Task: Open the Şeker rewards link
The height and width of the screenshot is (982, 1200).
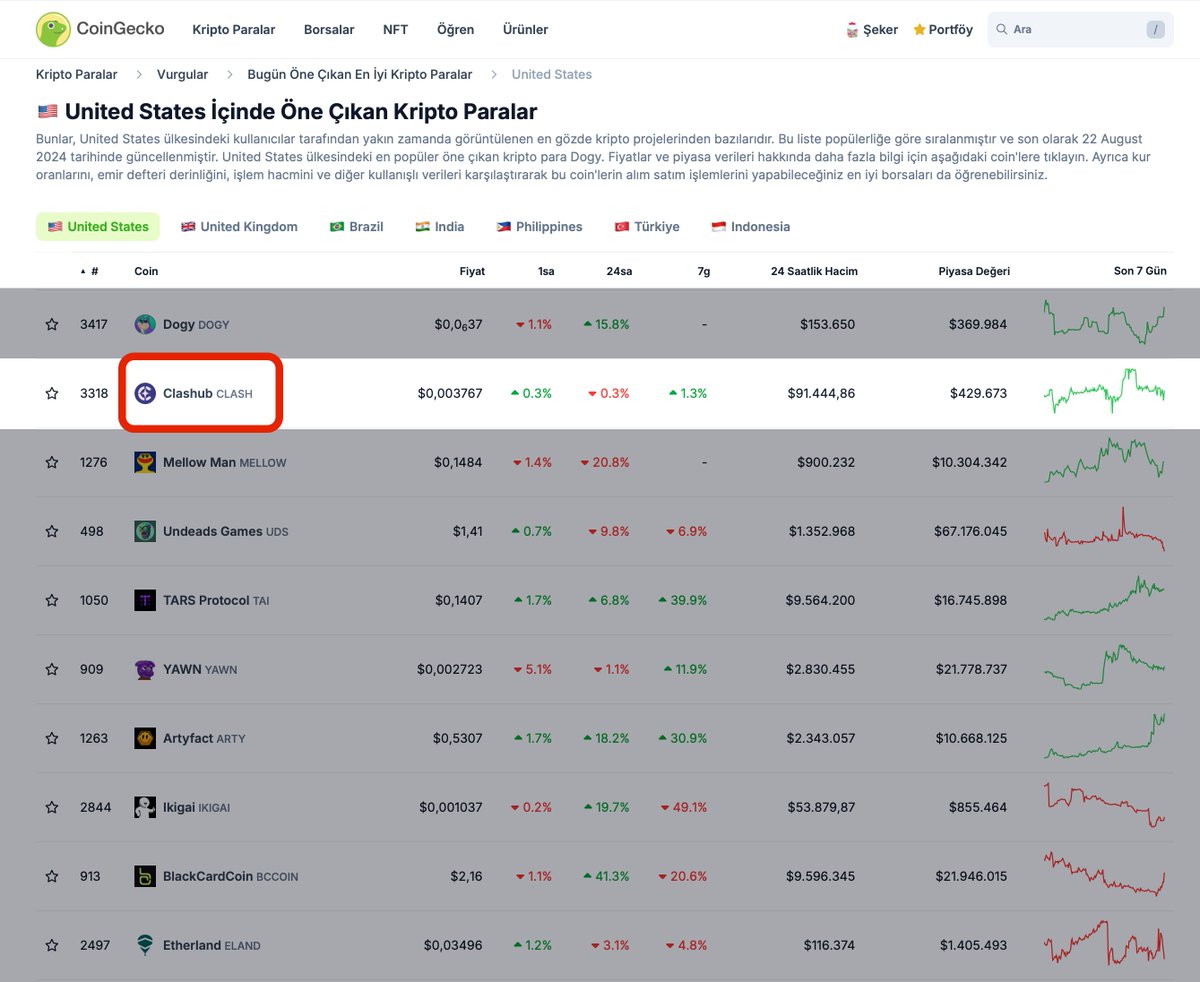Action: pos(871,30)
